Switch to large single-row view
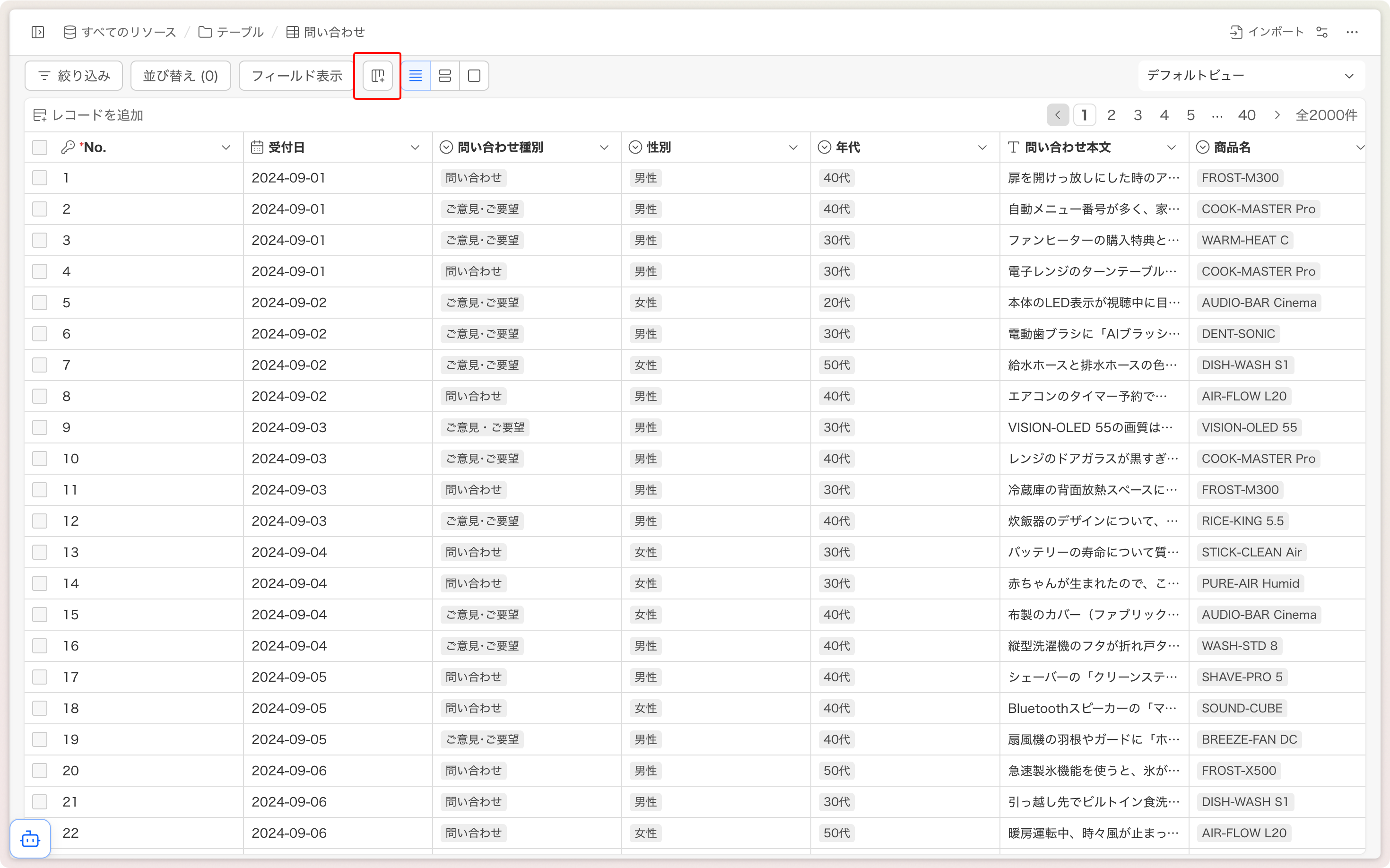 (474, 76)
